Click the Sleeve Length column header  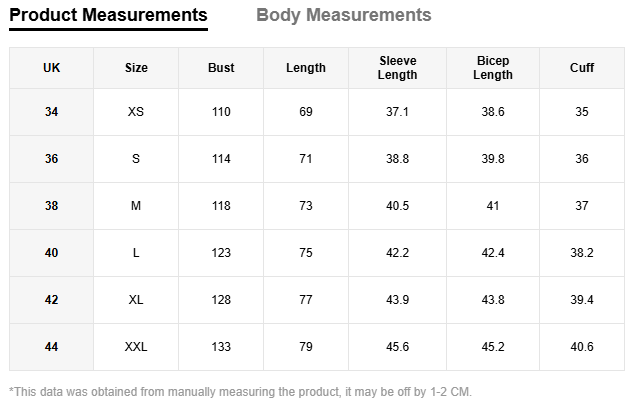click(398, 68)
